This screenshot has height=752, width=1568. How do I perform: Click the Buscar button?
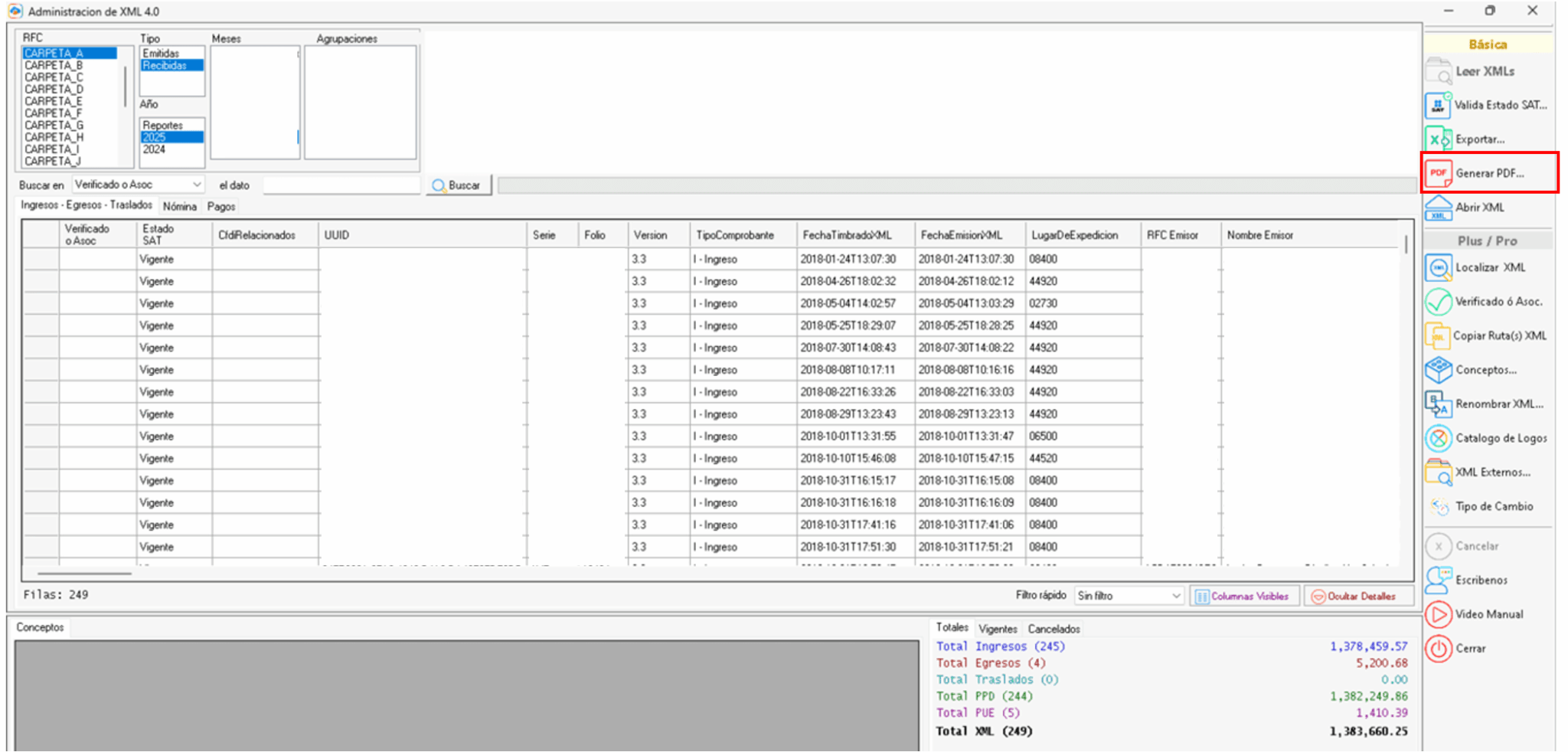click(x=458, y=185)
